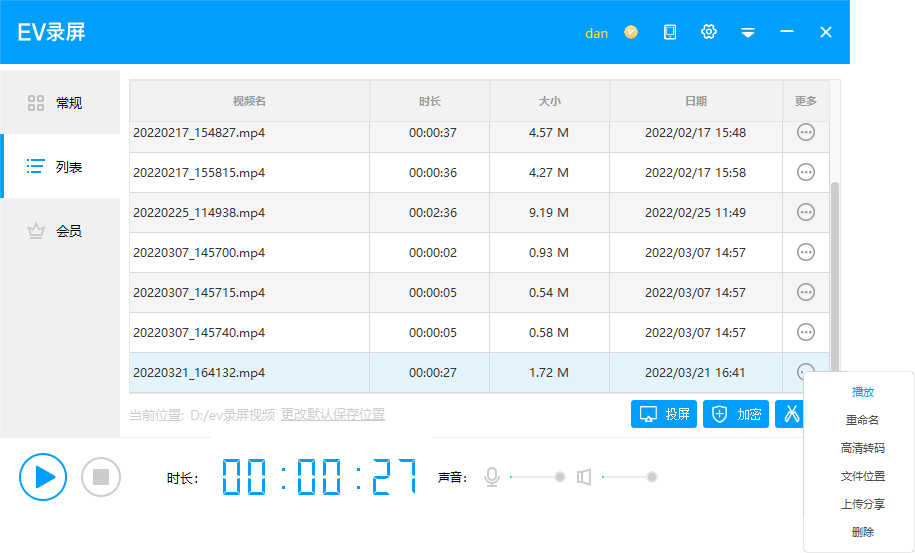This screenshot has width=915, height=553.
Task: Click the gold VIP badge icon
Action: (x=631, y=32)
